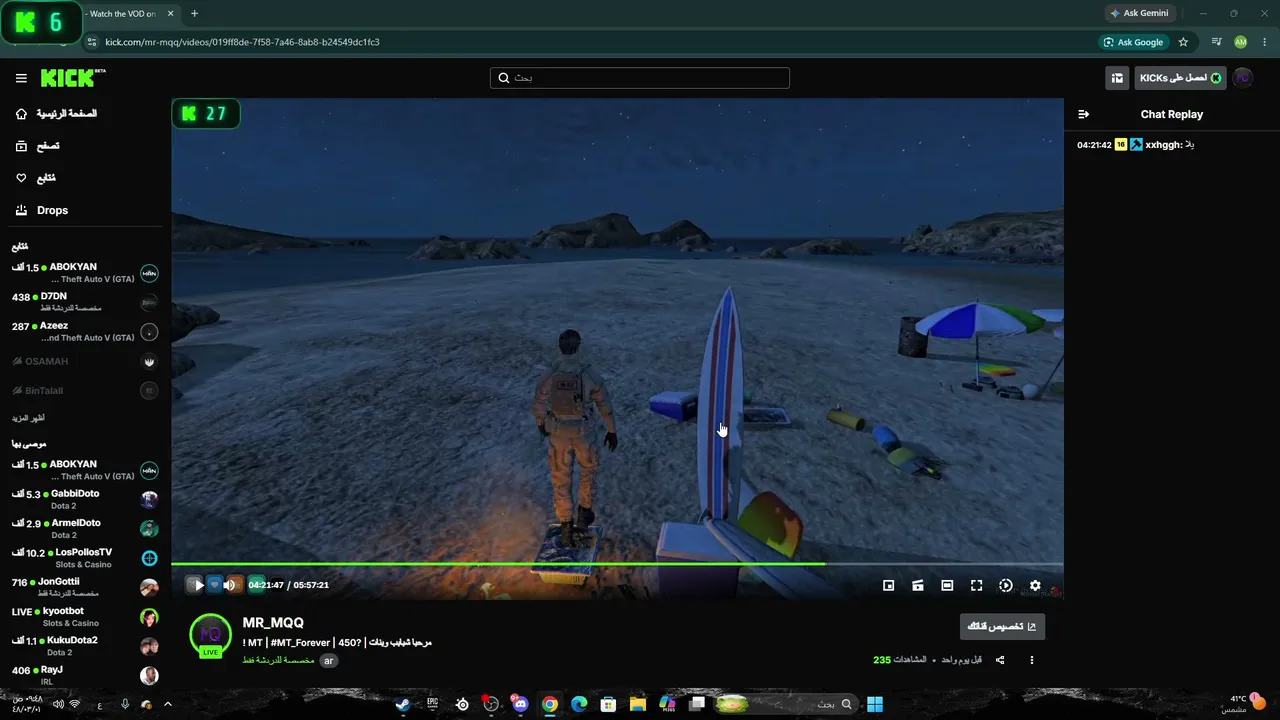Screen dimensions: 1280x720
Task: Seek on the green video progress bar
Action: [617, 564]
